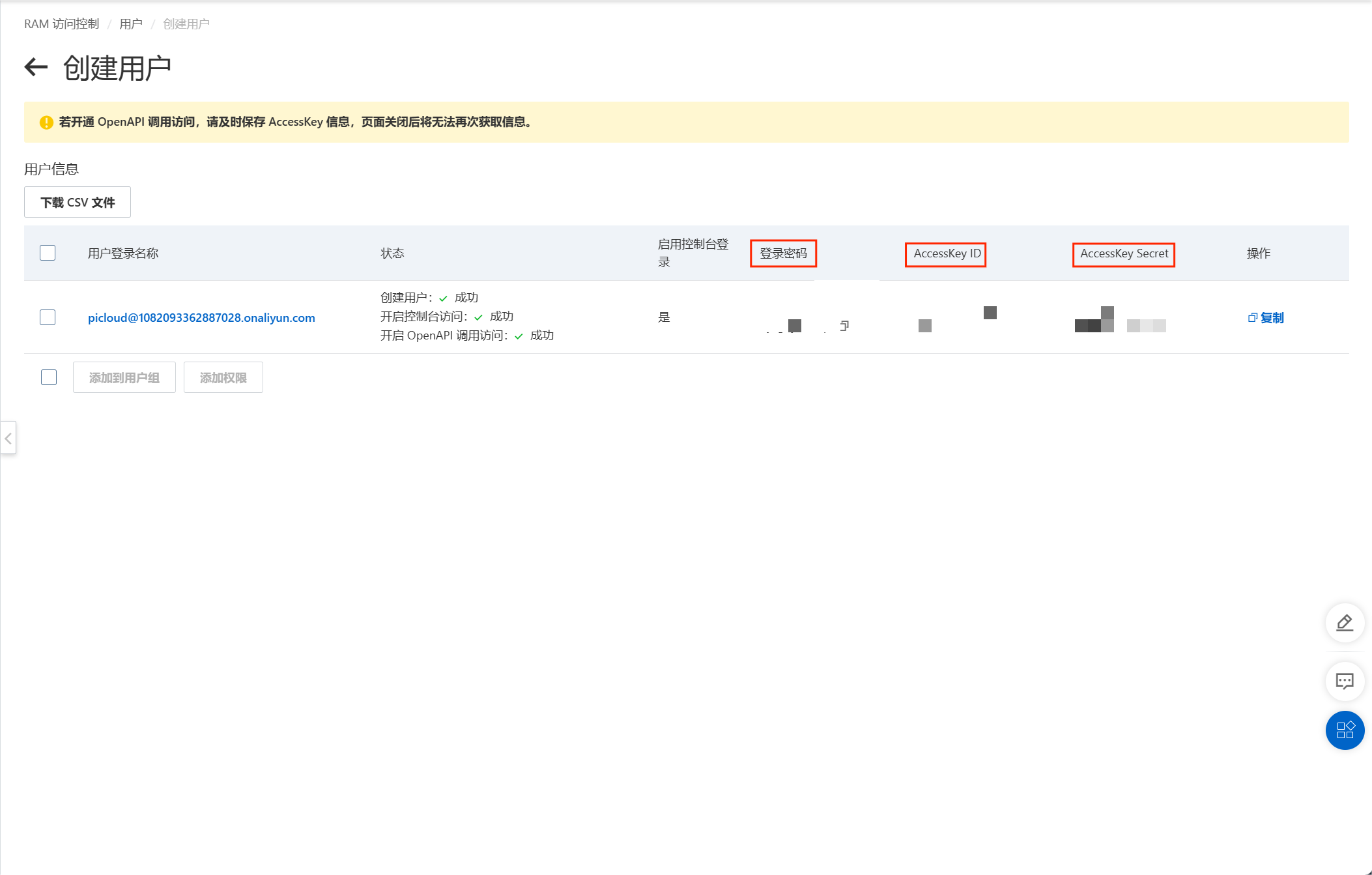
Task: Click the yellow warning icon in banner
Action: coord(46,122)
